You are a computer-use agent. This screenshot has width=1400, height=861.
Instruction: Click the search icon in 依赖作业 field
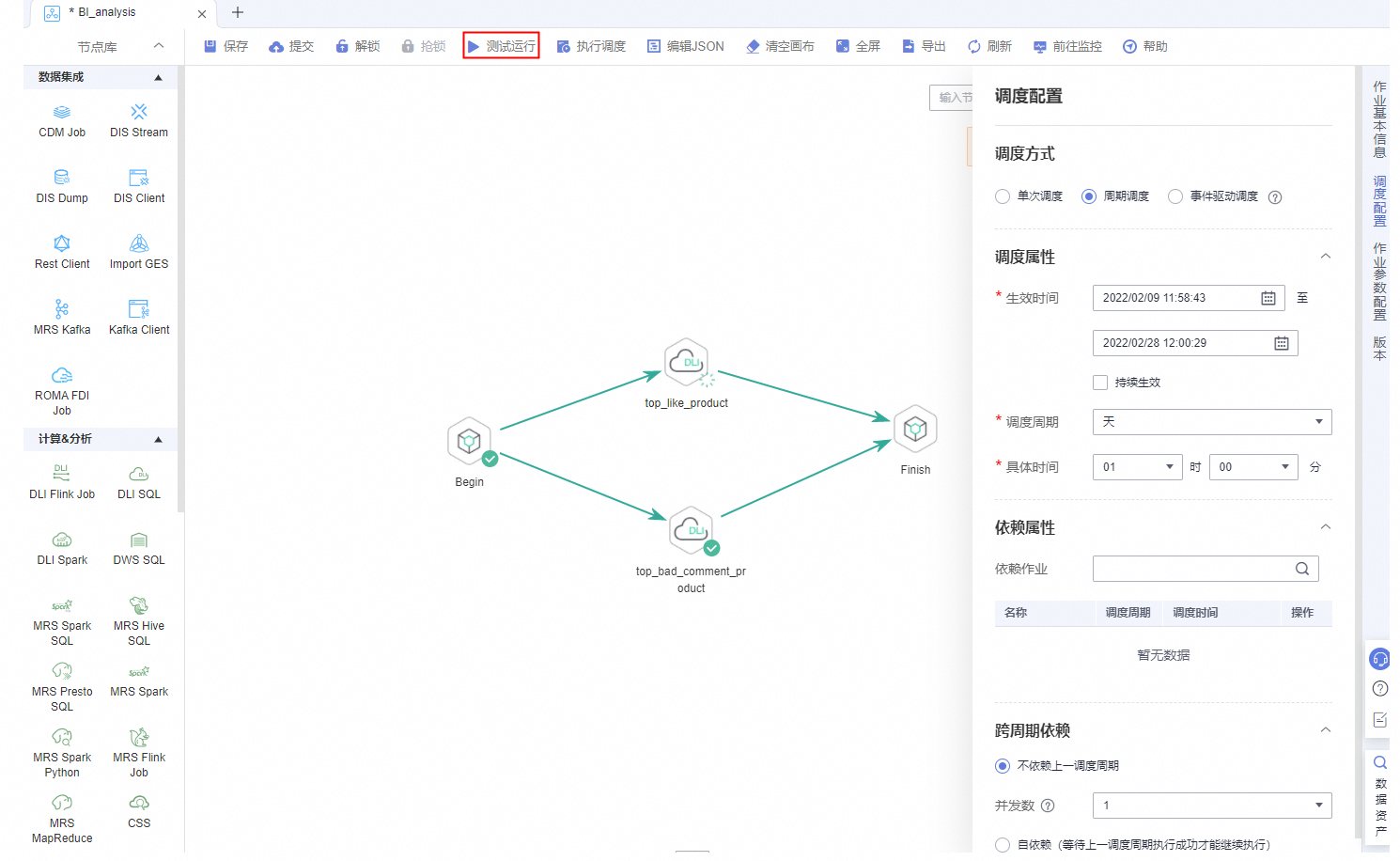[x=1302, y=569]
